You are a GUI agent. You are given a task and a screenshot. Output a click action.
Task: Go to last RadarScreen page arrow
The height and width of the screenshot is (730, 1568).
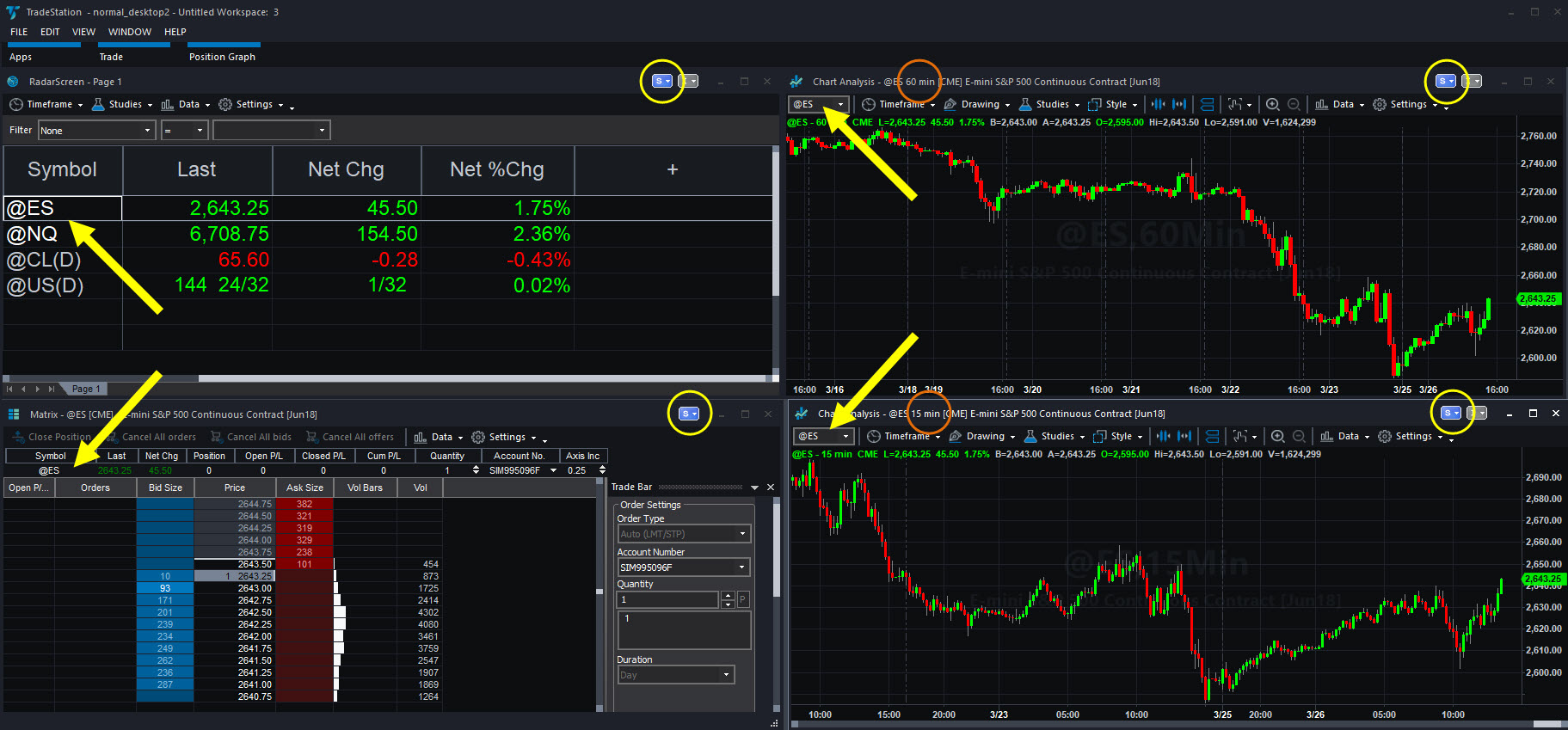tap(52, 389)
